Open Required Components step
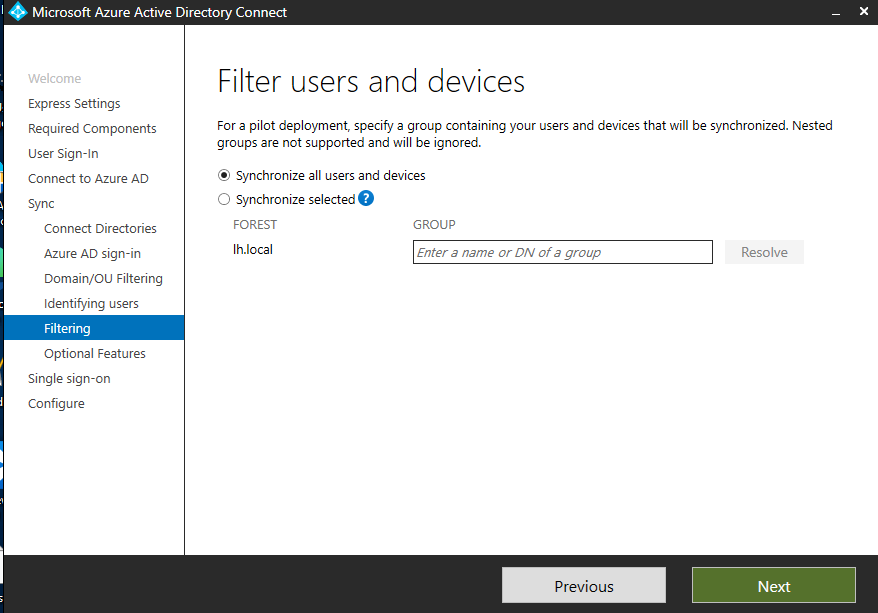878x613 pixels. point(92,129)
